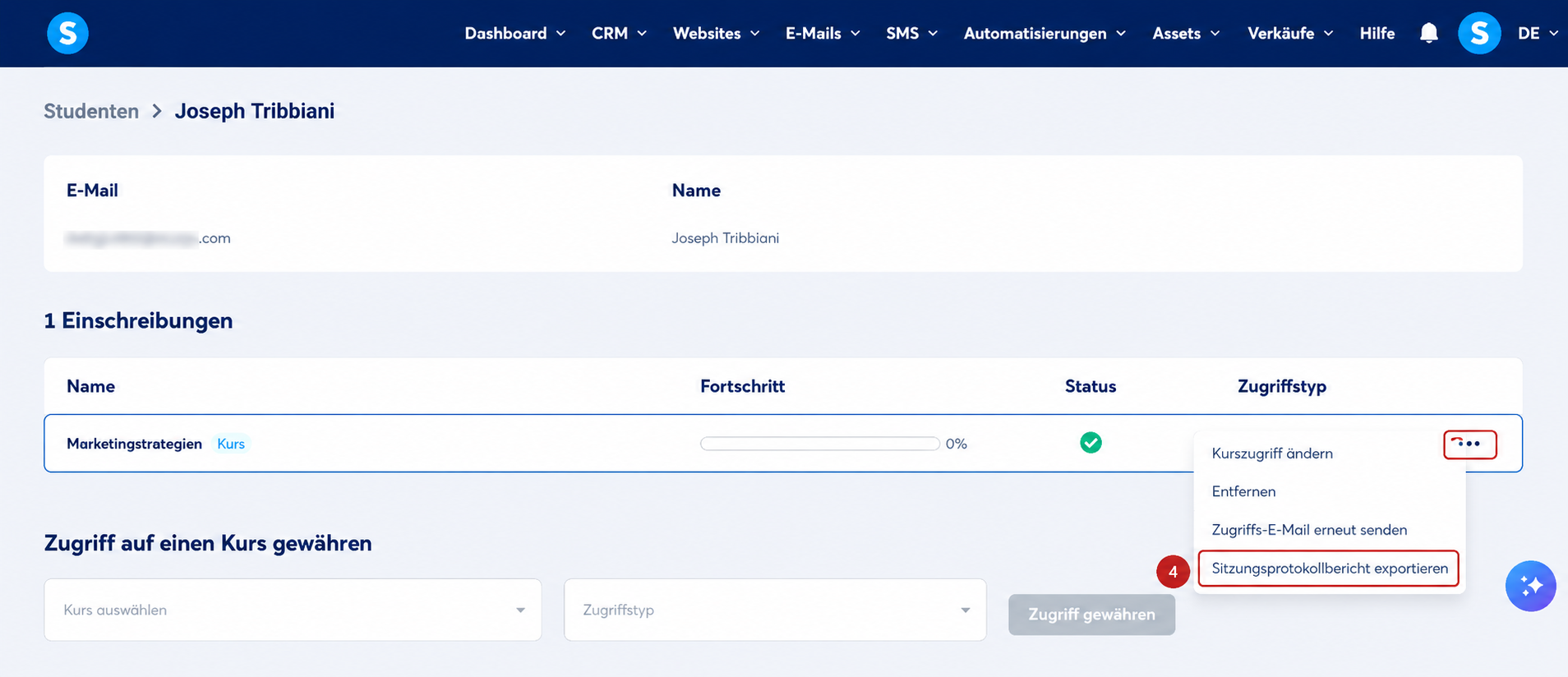Click the Kurs tag badge

231,444
